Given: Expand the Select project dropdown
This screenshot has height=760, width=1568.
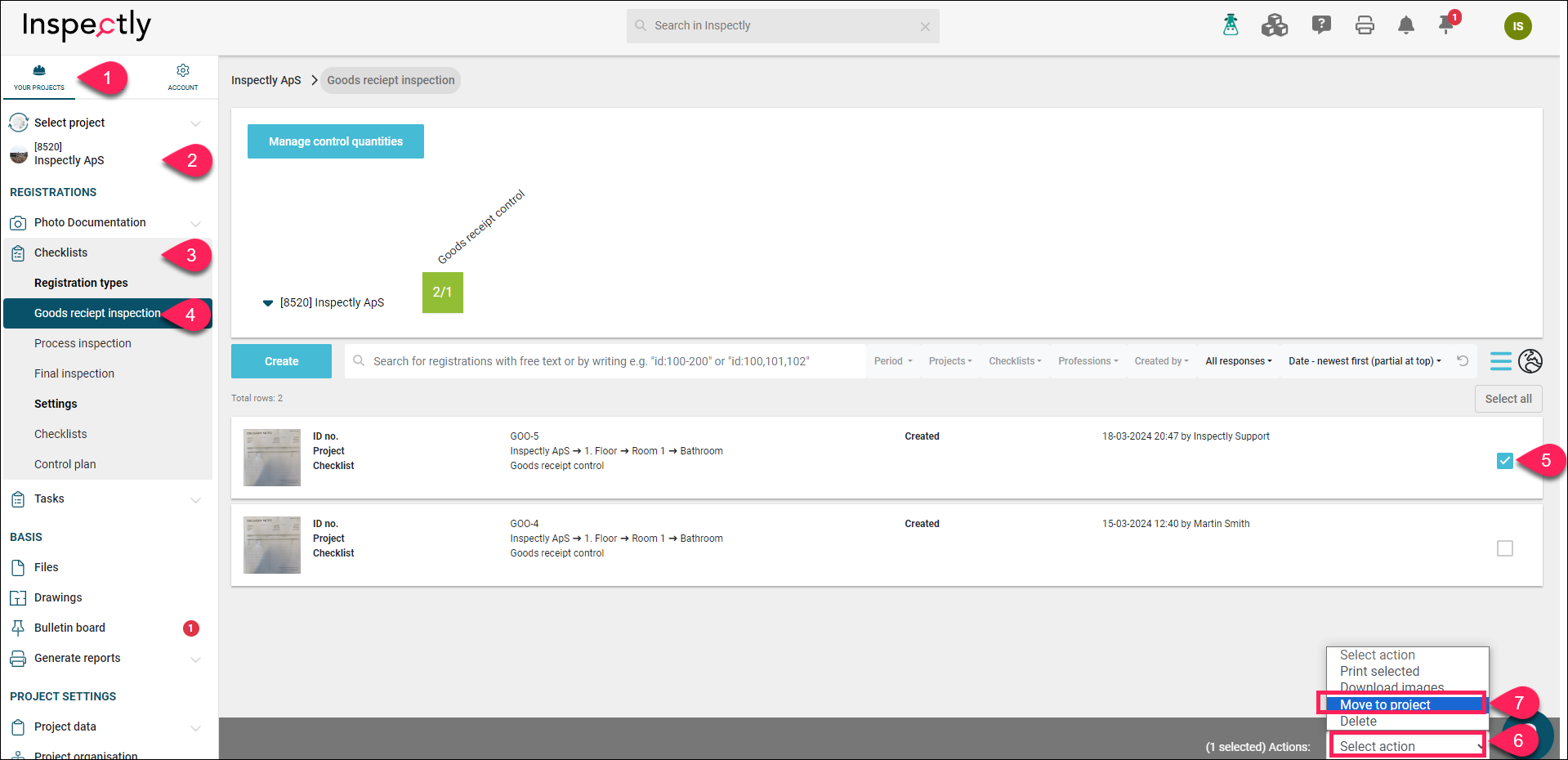Looking at the screenshot, I should pos(195,123).
